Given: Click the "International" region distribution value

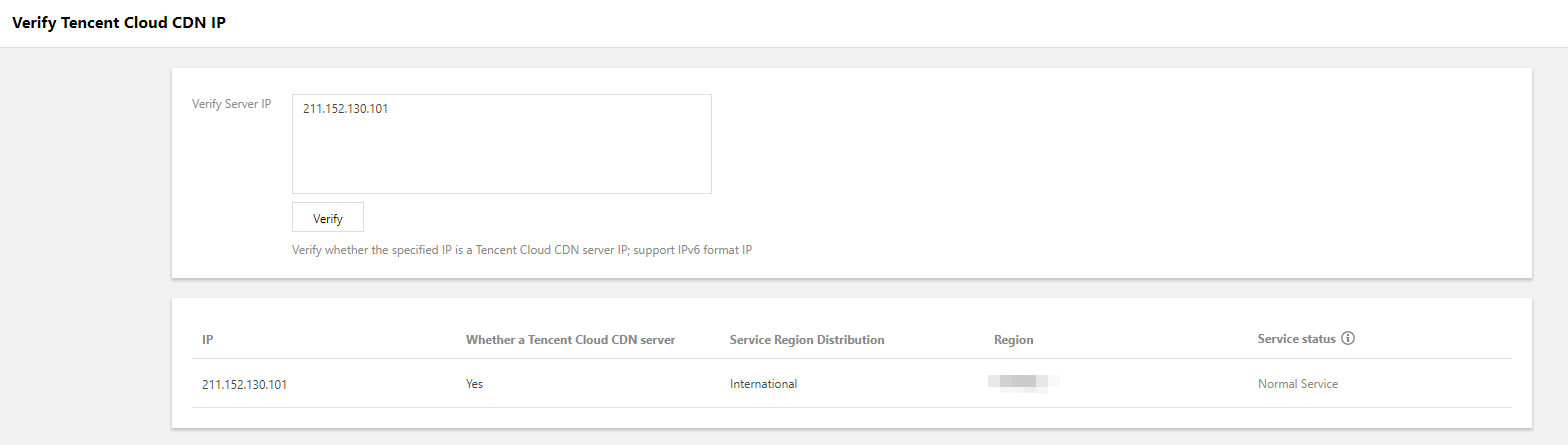Looking at the screenshot, I should [763, 384].
